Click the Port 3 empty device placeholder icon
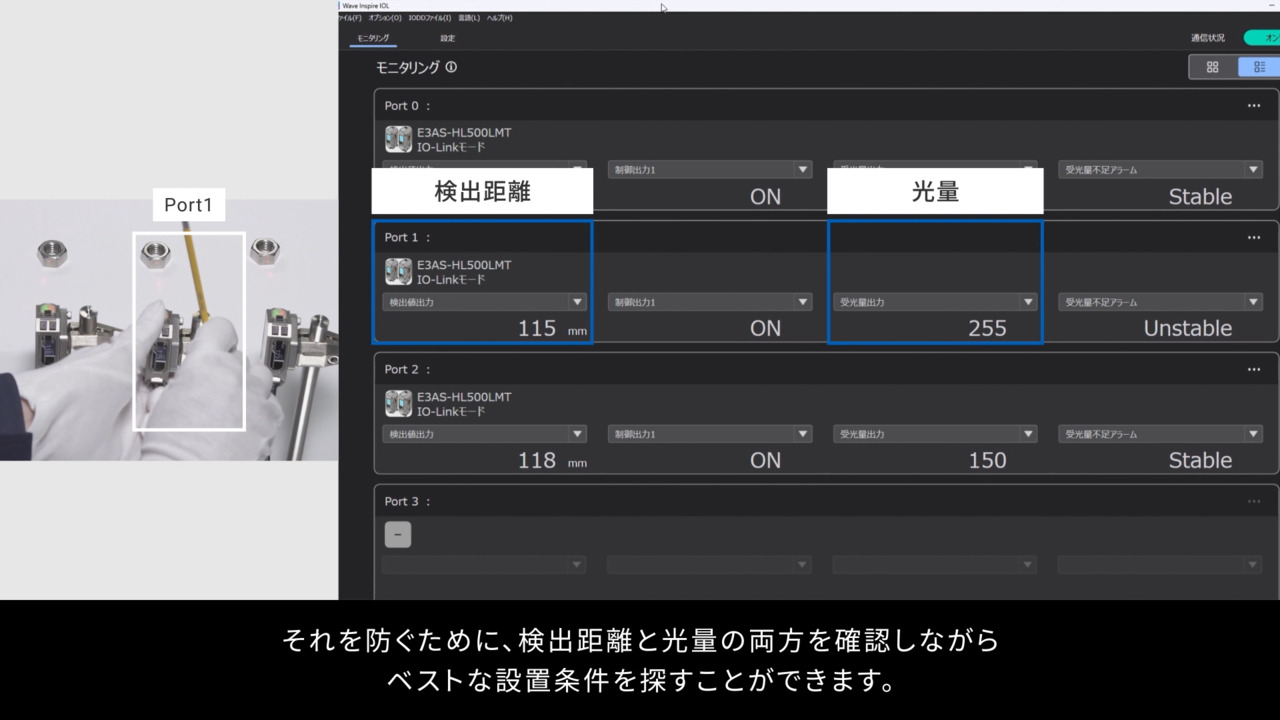 click(397, 535)
